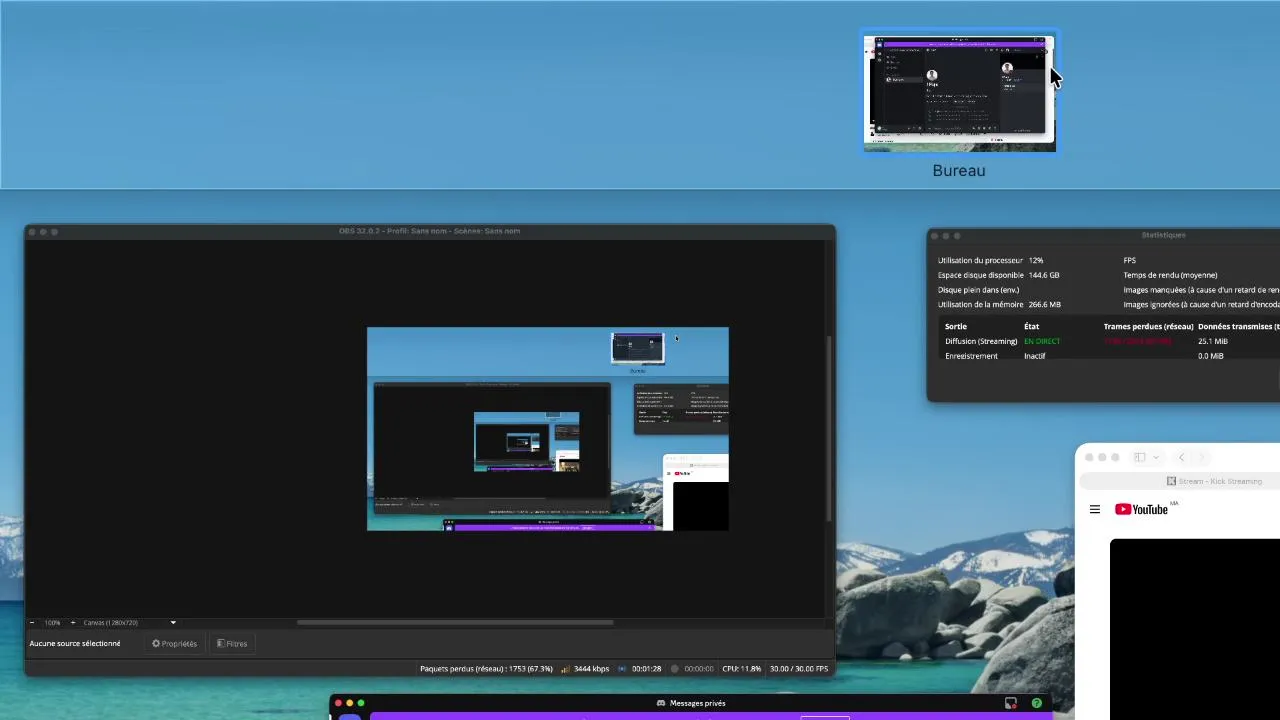The width and height of the screenshot is (1280, 720).
Task: Click the recording status circle icon
Action: pyautogui.click(x=675, y=669)
